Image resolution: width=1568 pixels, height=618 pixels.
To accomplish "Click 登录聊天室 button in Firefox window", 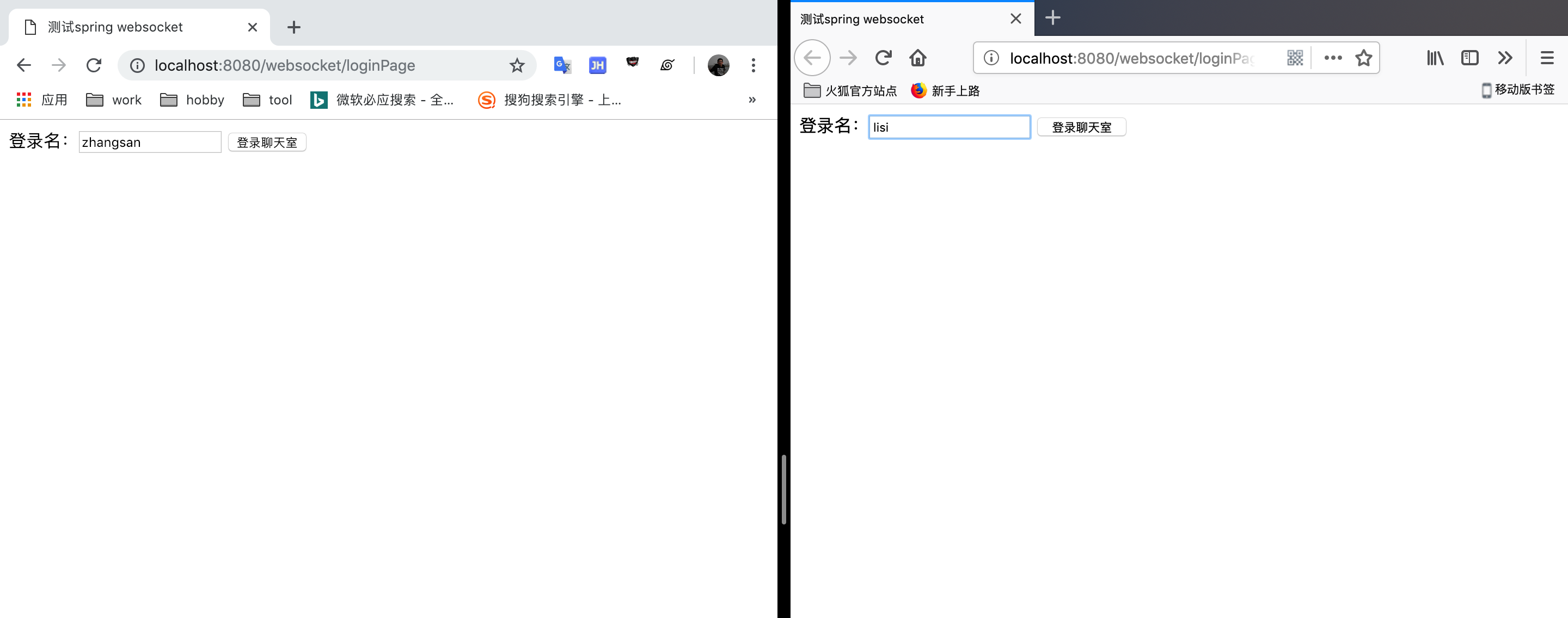I will click(x=1081, y=127).
